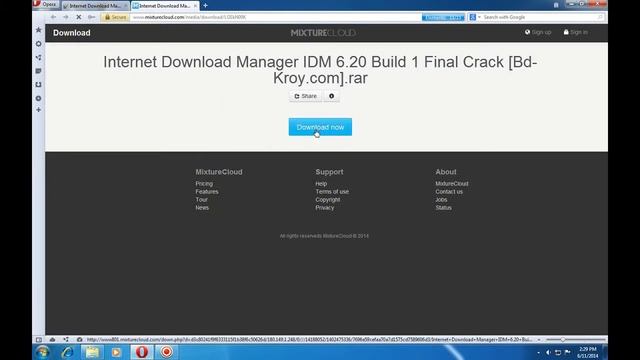Click the second gear icon in the Opera sidebar
Screen dimensions: 640x360
click(38, 44)
